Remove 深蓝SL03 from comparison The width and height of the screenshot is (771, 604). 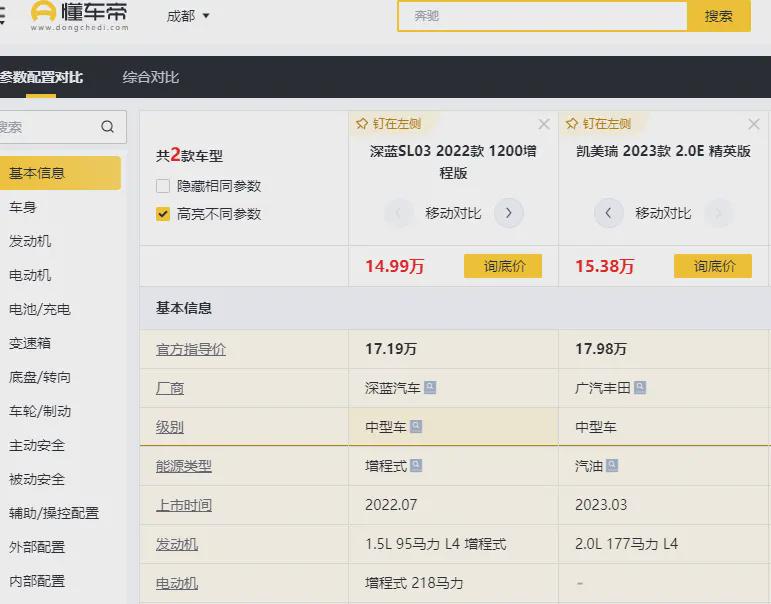tap(544, 125)
